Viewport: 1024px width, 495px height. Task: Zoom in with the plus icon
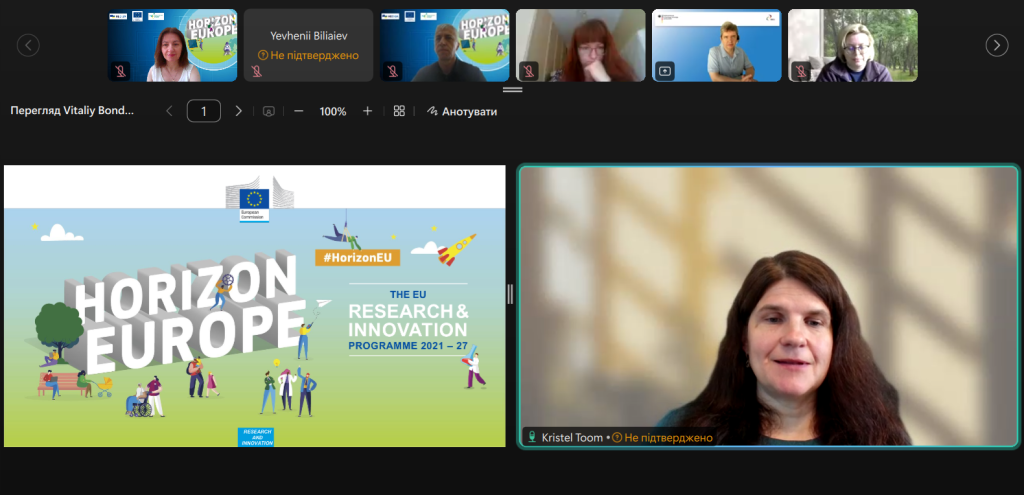[x=368, y=111]
